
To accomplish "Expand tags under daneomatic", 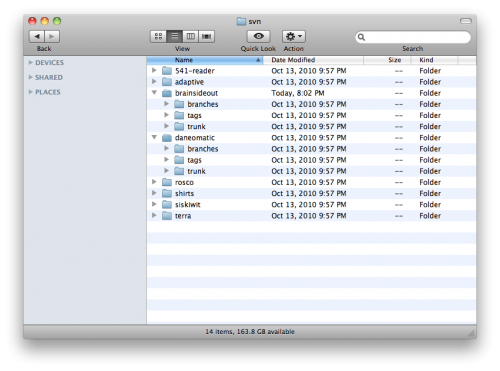I will point(166,159).
